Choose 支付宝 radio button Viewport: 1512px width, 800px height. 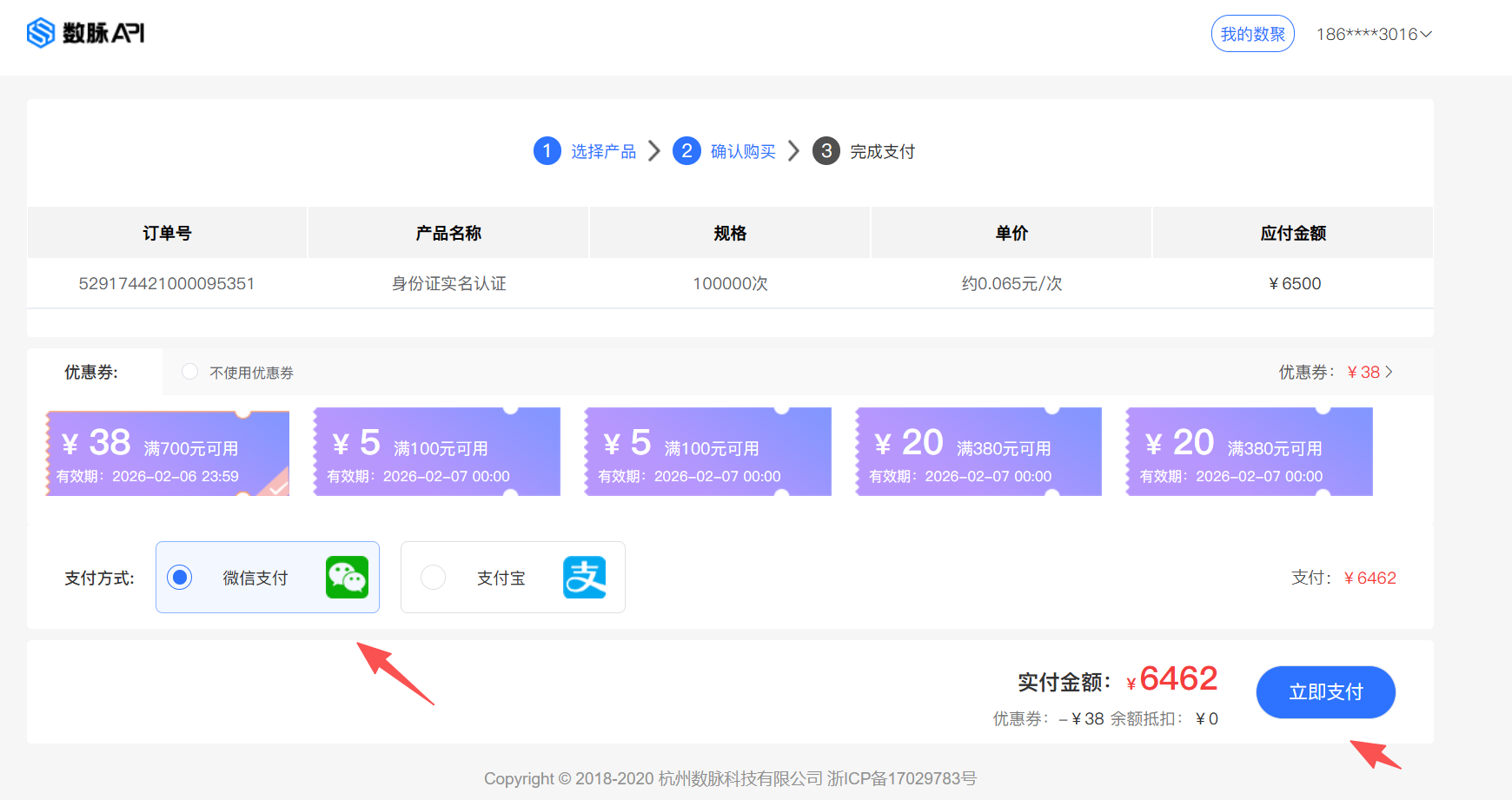pyautogui.click(x=433, y=578)
